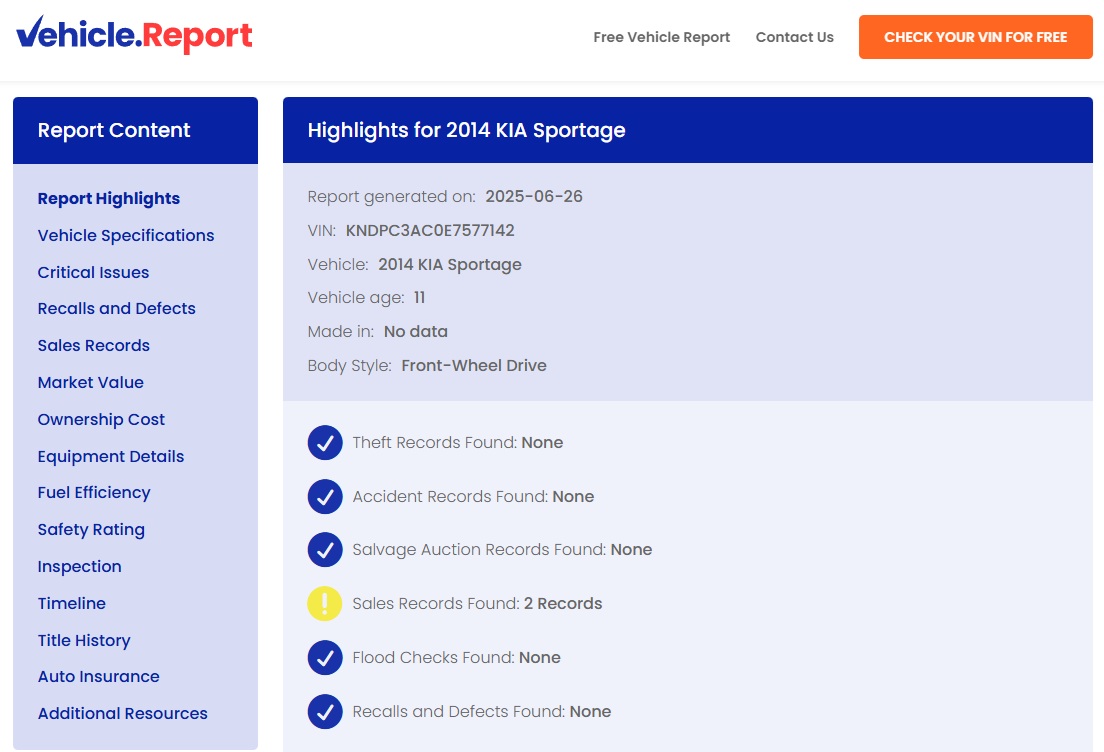Go to Report Highlights section
1104x752 pixels.
108,199
